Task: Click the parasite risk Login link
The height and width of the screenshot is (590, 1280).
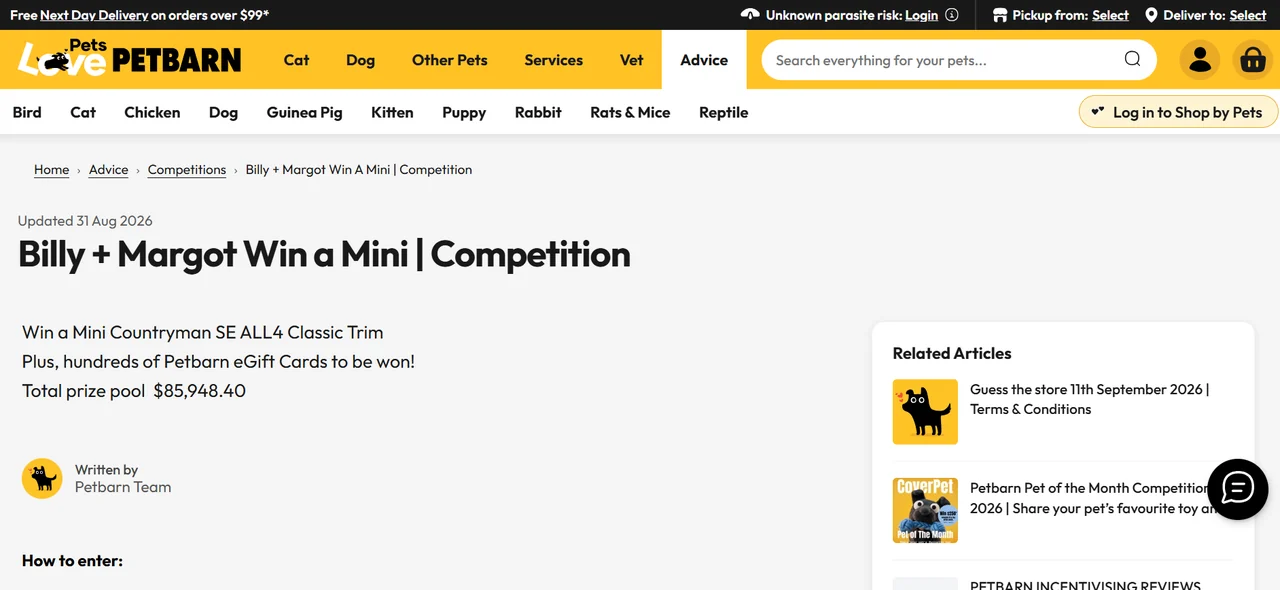Action: tap(921, 15)
